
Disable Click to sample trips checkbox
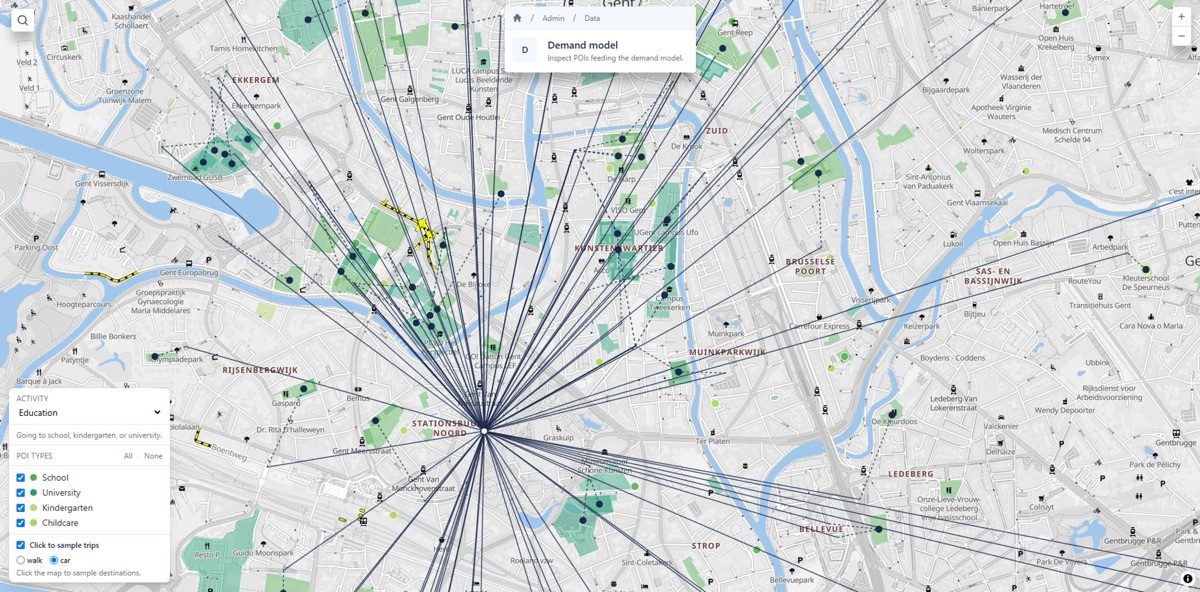click(x=20, y=545)
